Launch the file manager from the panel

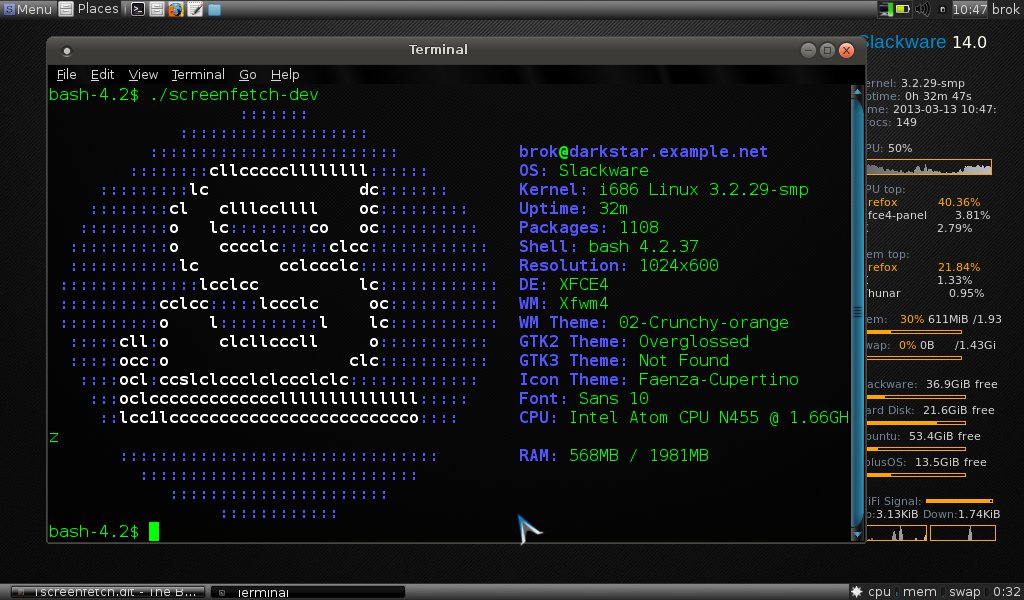157,9
